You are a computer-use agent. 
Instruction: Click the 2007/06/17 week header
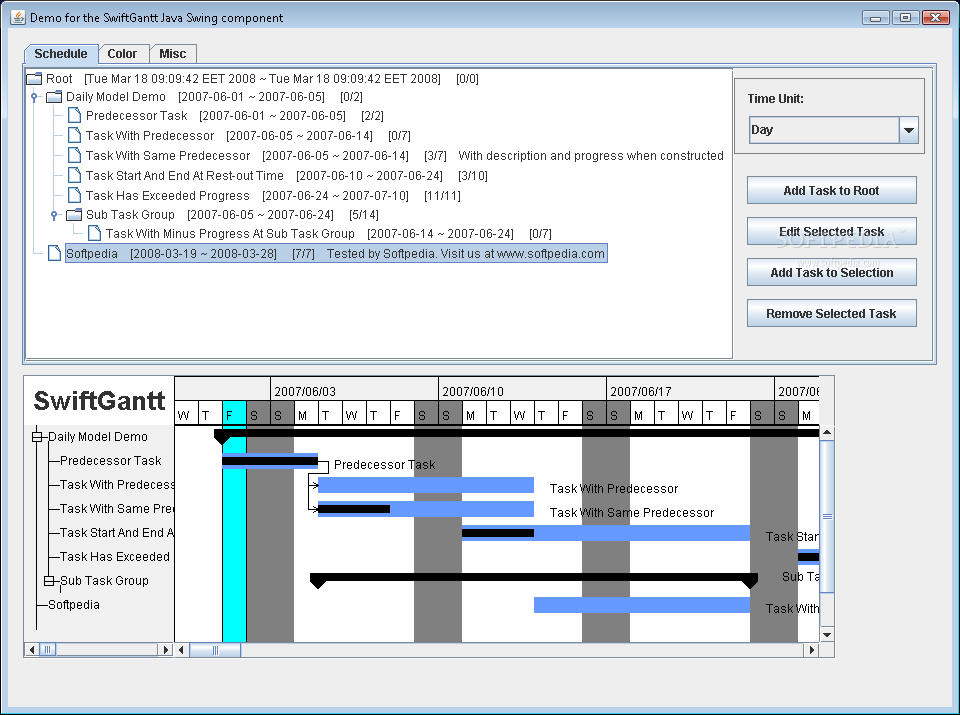[x=691, y=389]
